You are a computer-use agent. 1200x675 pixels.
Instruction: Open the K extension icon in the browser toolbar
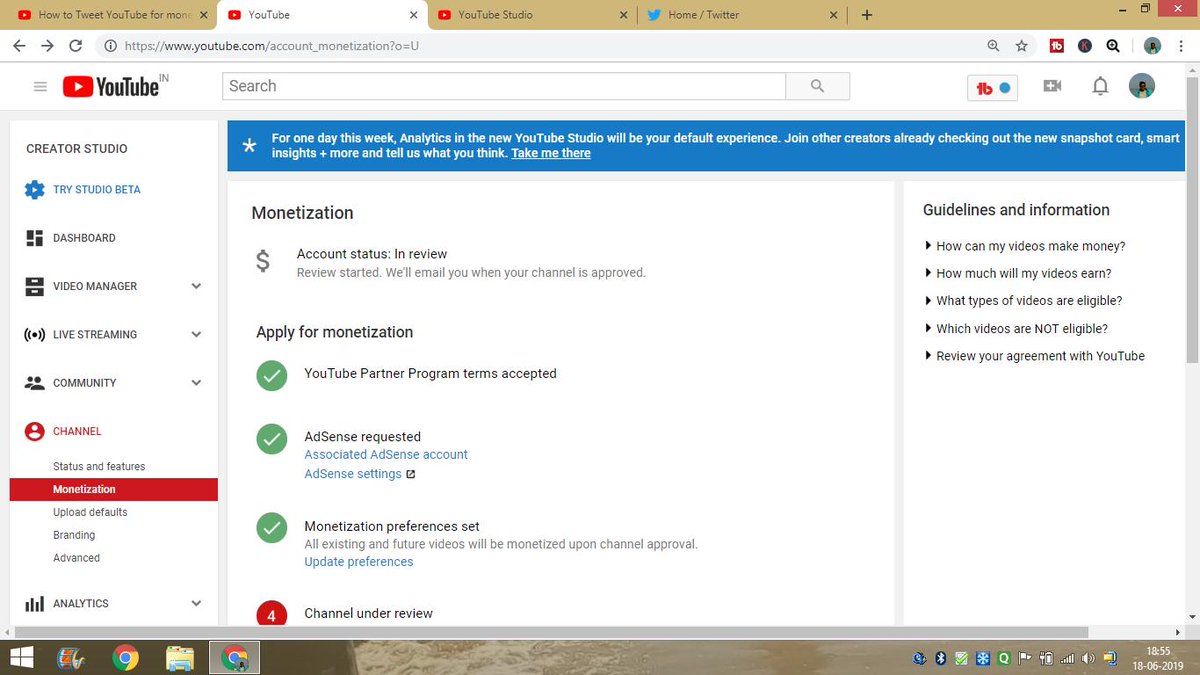[1085, 46]
